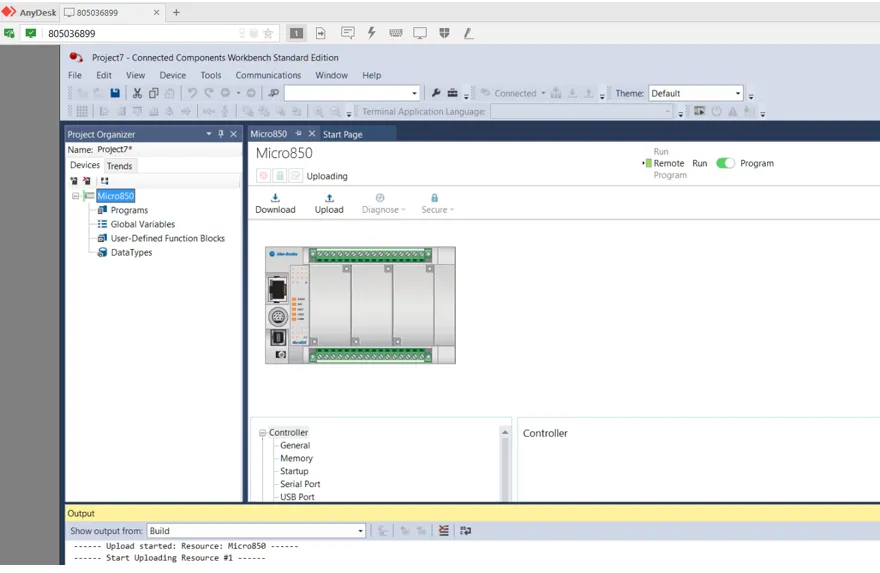
Task: Open the Theme Default dropdown
Action: click(737, 93)
